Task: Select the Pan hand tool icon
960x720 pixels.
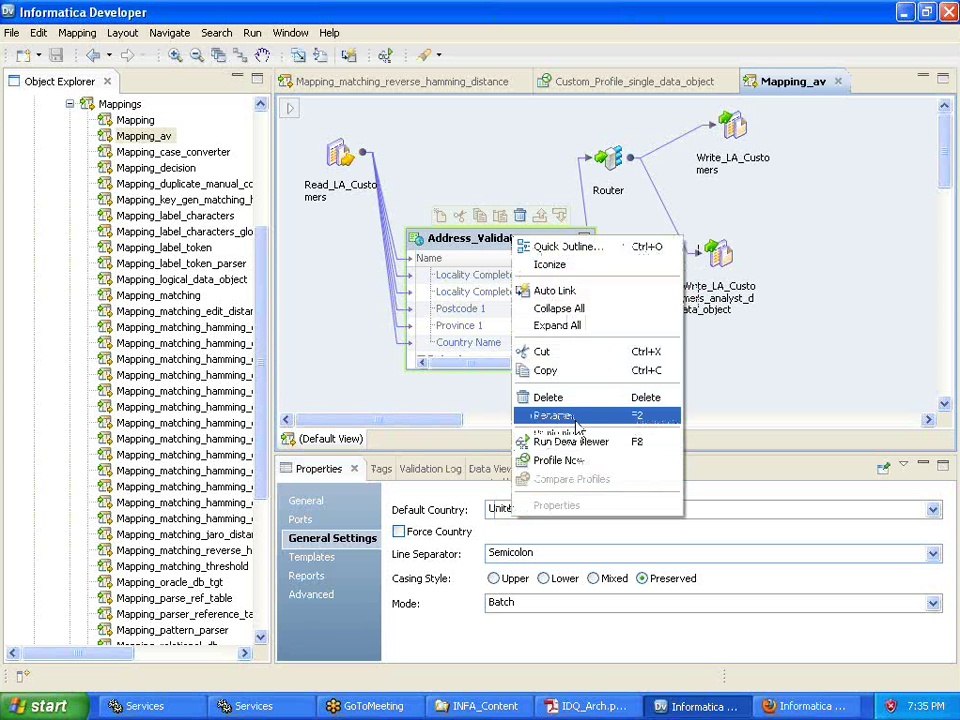Action: pyautogui.click(x=262, y=55)
